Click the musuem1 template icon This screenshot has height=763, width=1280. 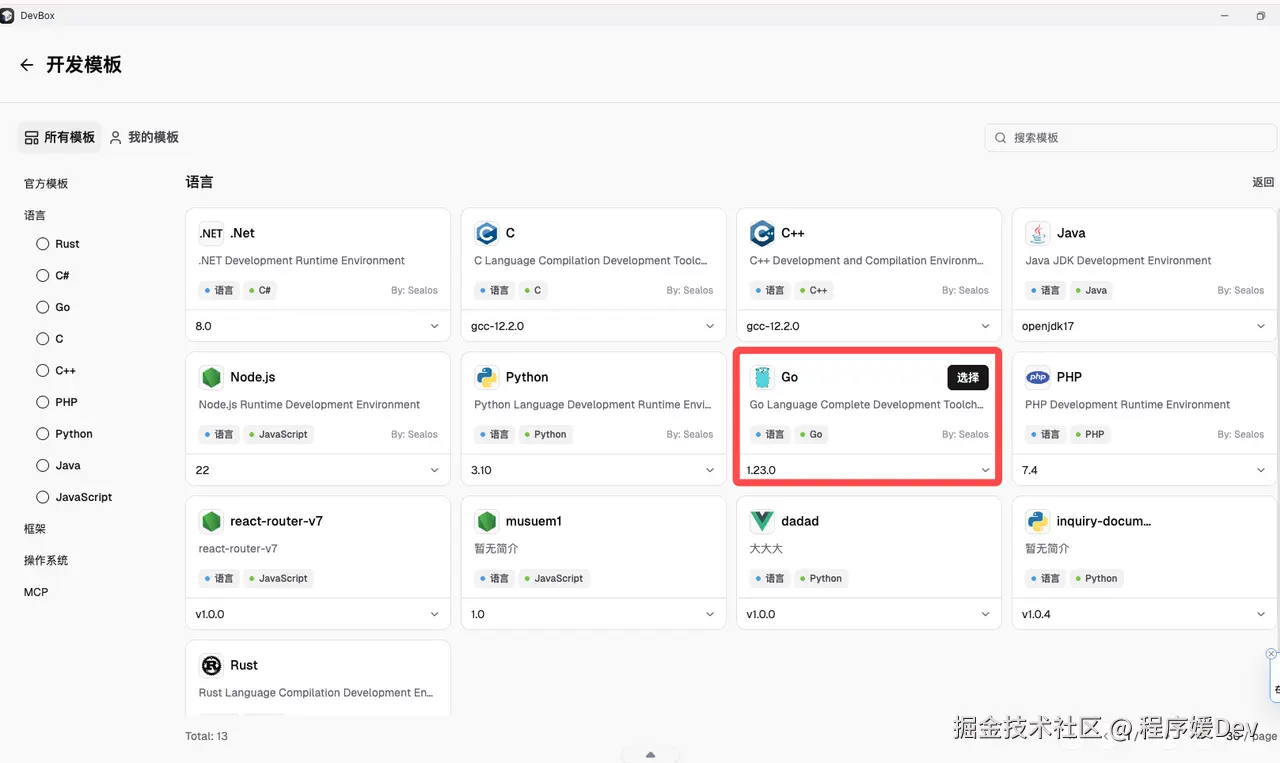coord(487,521)
